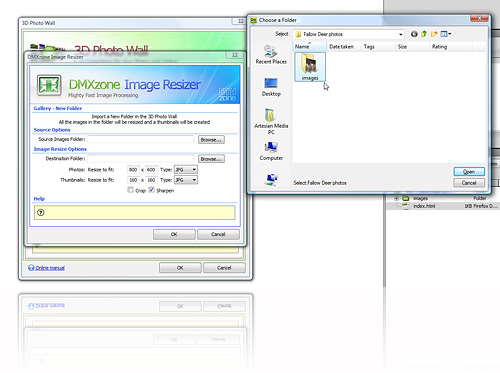This screenshot has width=500, height=373.
Task: Click the images folder icon in Files panel
Action: pos(406,198)
